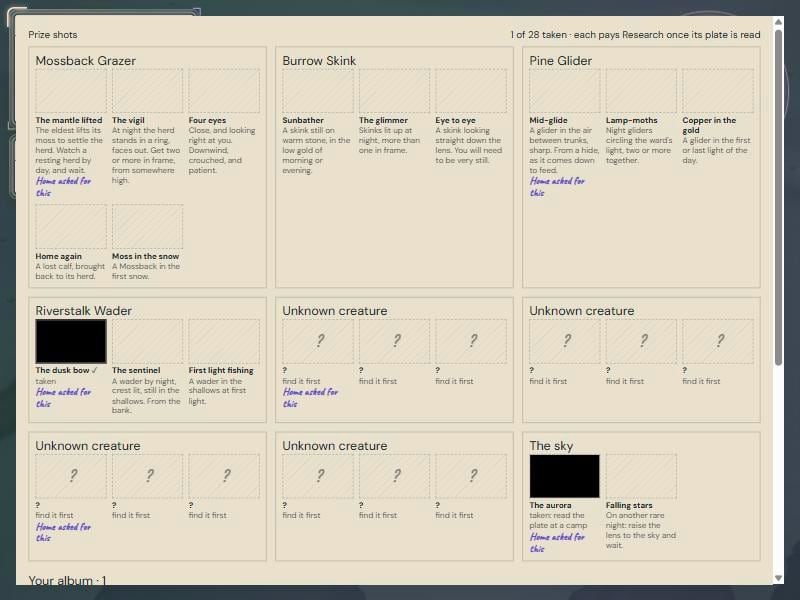Image resolution: width=800 pixels, height=600 pixels.
Task: Select the empty Vigil photo slot
Action: (x=147, y=91)
